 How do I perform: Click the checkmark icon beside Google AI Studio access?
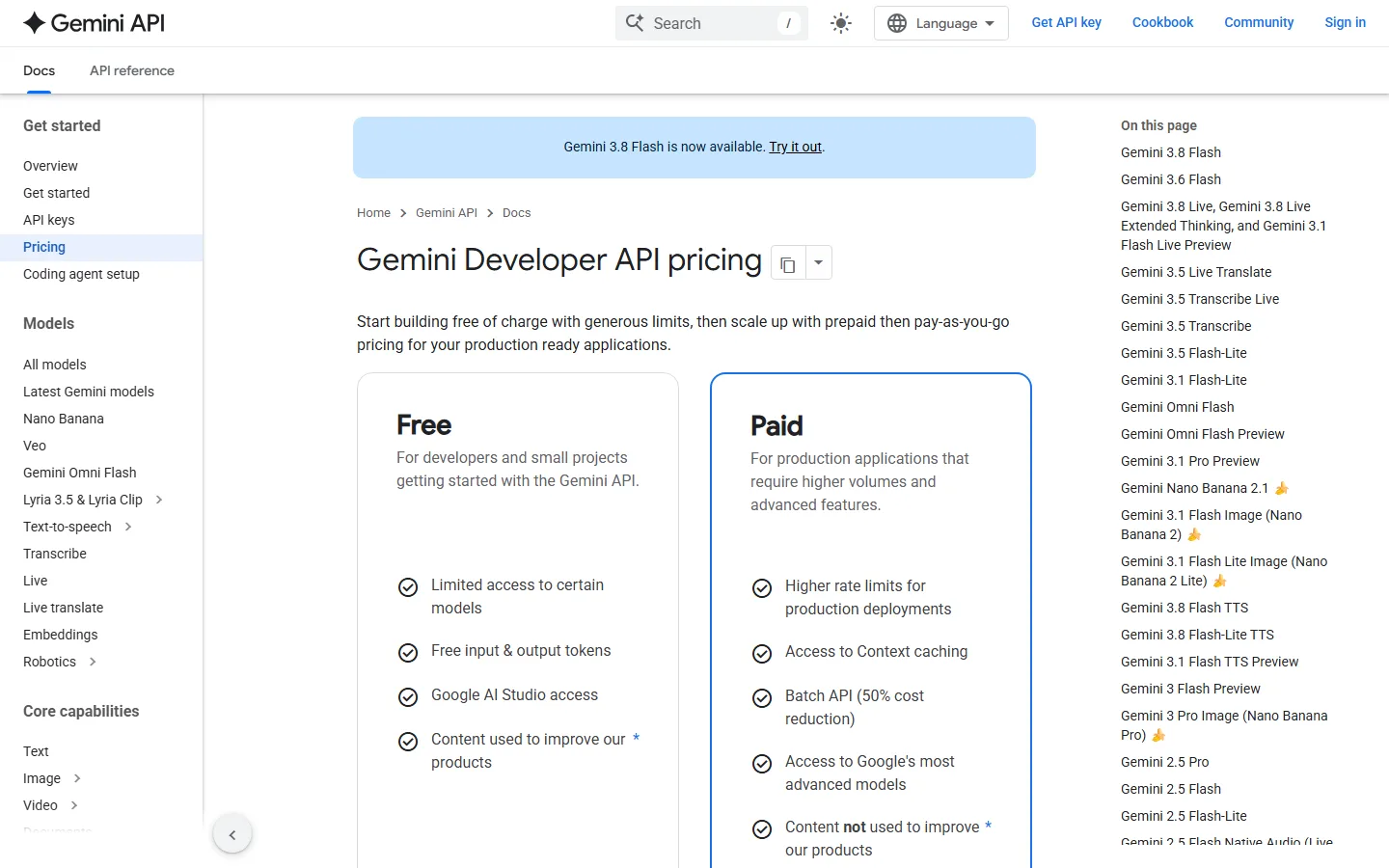408,696
